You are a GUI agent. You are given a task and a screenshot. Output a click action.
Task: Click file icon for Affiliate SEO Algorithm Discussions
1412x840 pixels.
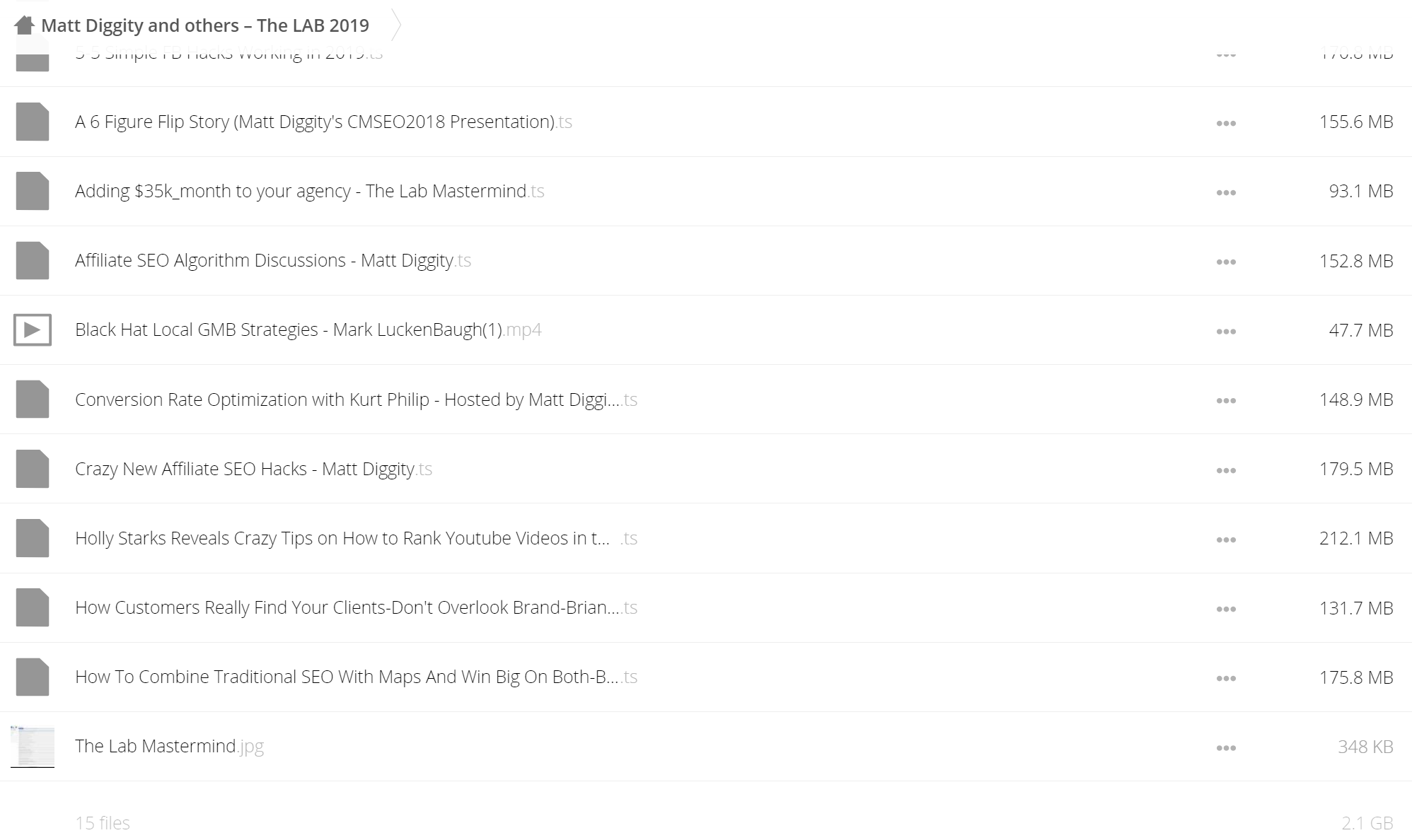33,260
